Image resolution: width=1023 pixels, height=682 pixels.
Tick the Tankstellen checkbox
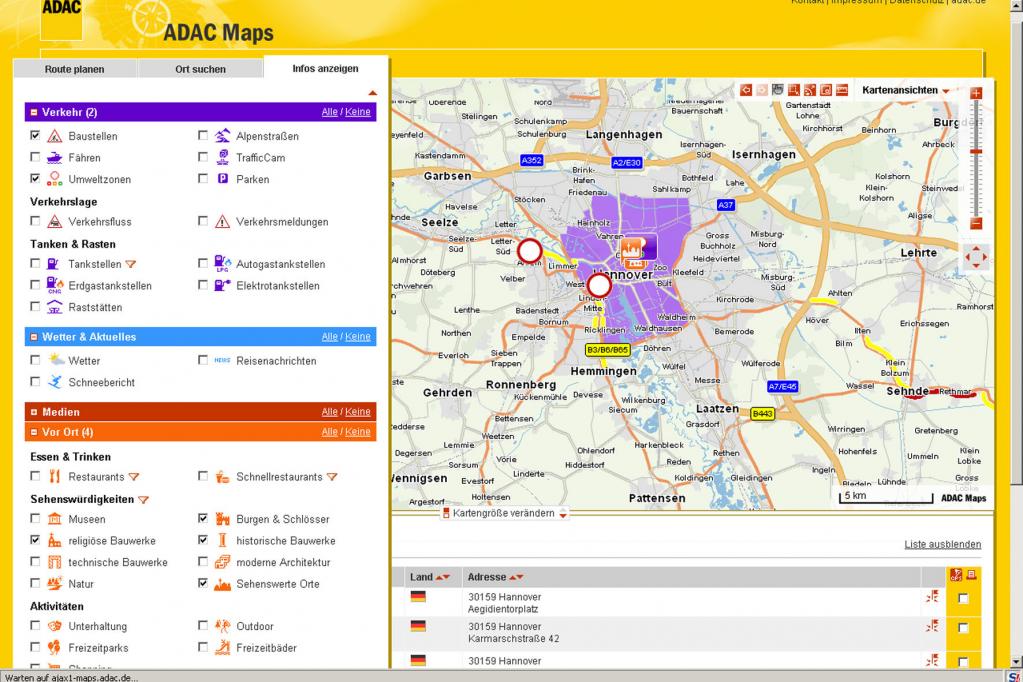coord(35,263)
